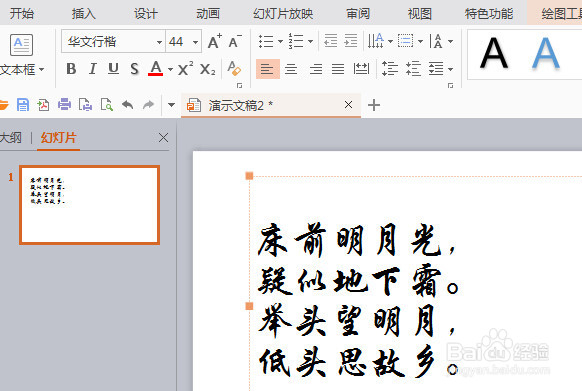Toggle superscript formatting
582x391 pixels.
(185, 69)
